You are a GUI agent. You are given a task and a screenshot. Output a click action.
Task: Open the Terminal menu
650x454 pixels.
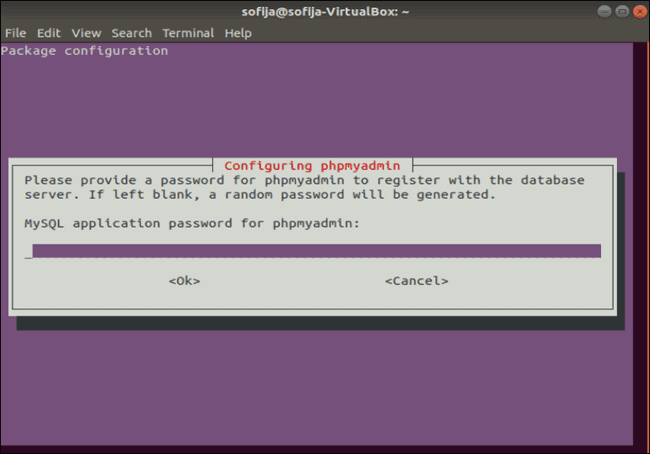pyautogui.click(x=188, y=33)
